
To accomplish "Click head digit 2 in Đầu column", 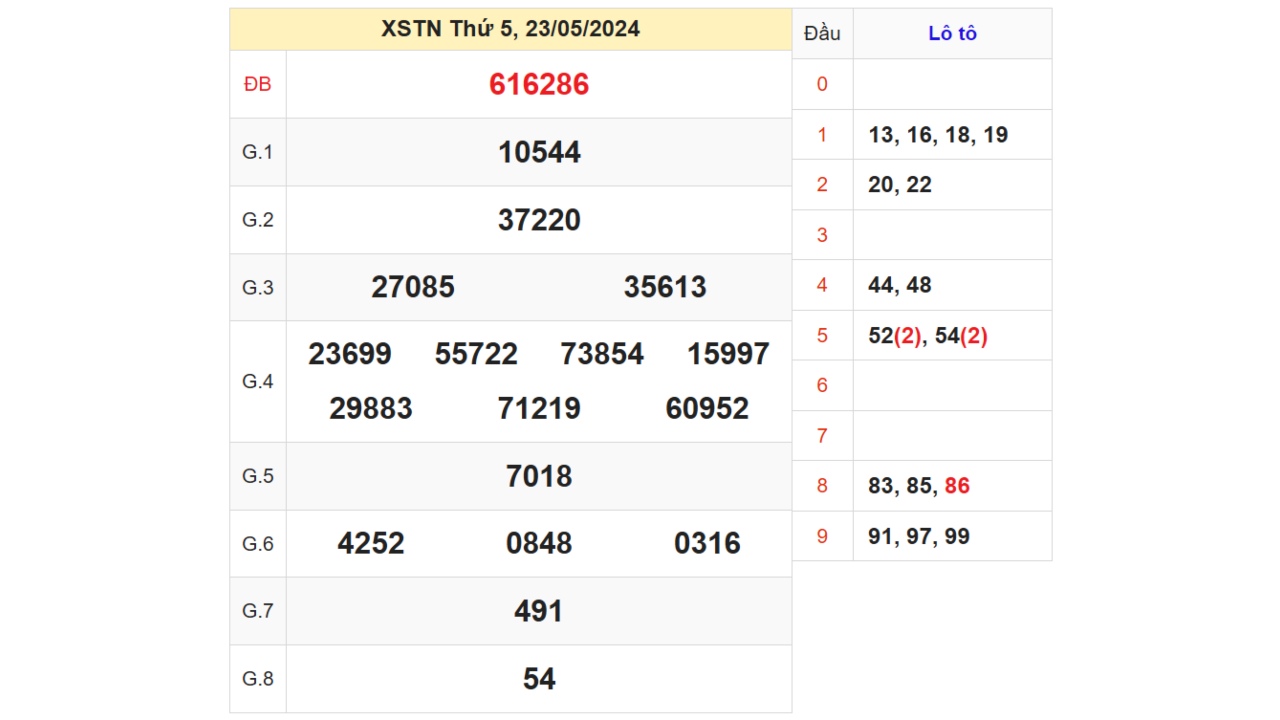I will pos(822,185).
